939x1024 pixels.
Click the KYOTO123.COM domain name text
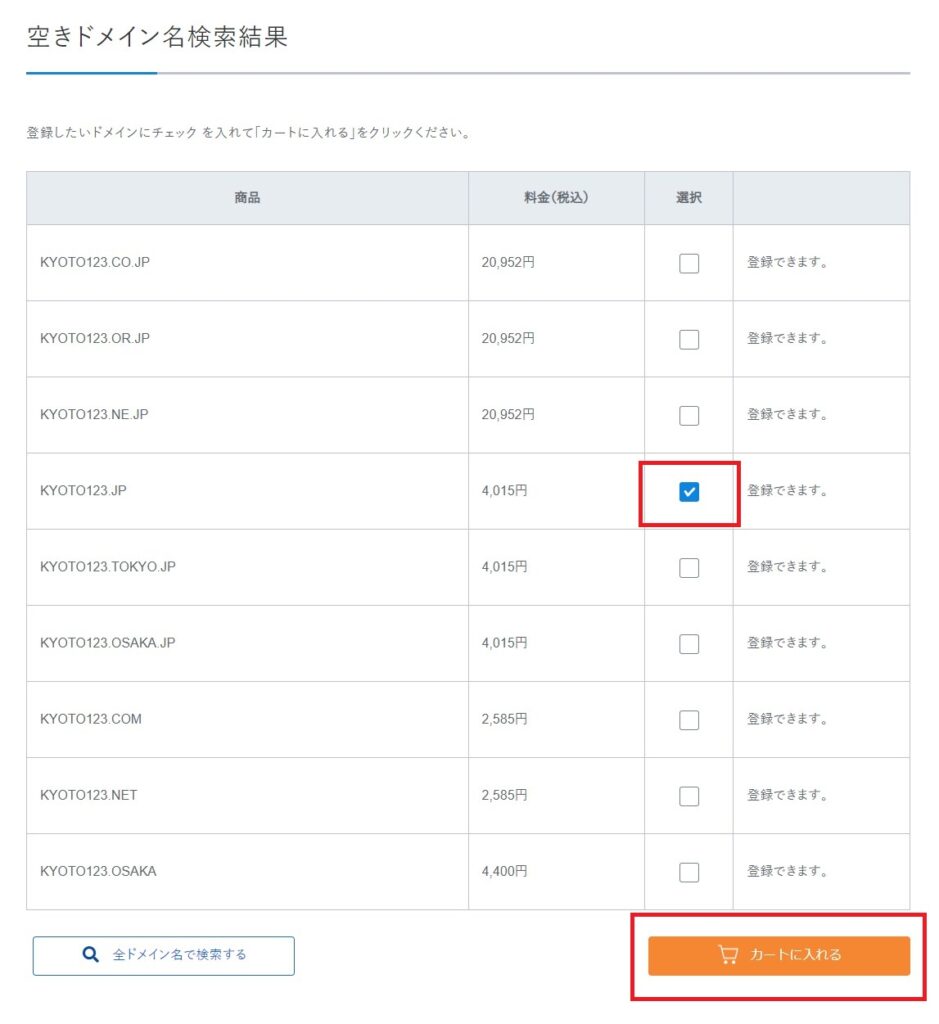89,719
